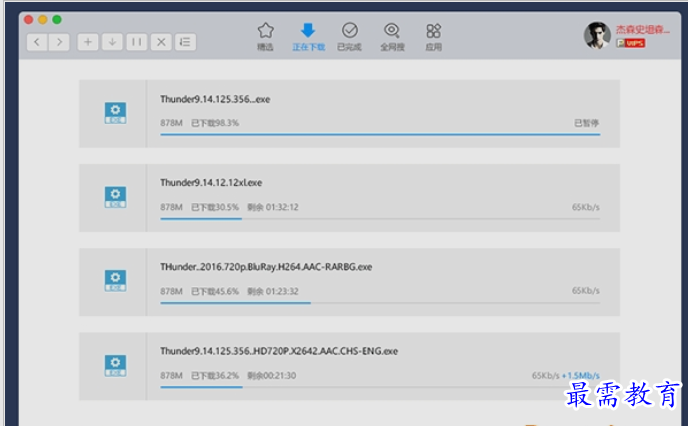
Task: Click 65Kb/s speed on Thunder9.14.12.12xl.exe row
Action: click(x=586, y=207)
